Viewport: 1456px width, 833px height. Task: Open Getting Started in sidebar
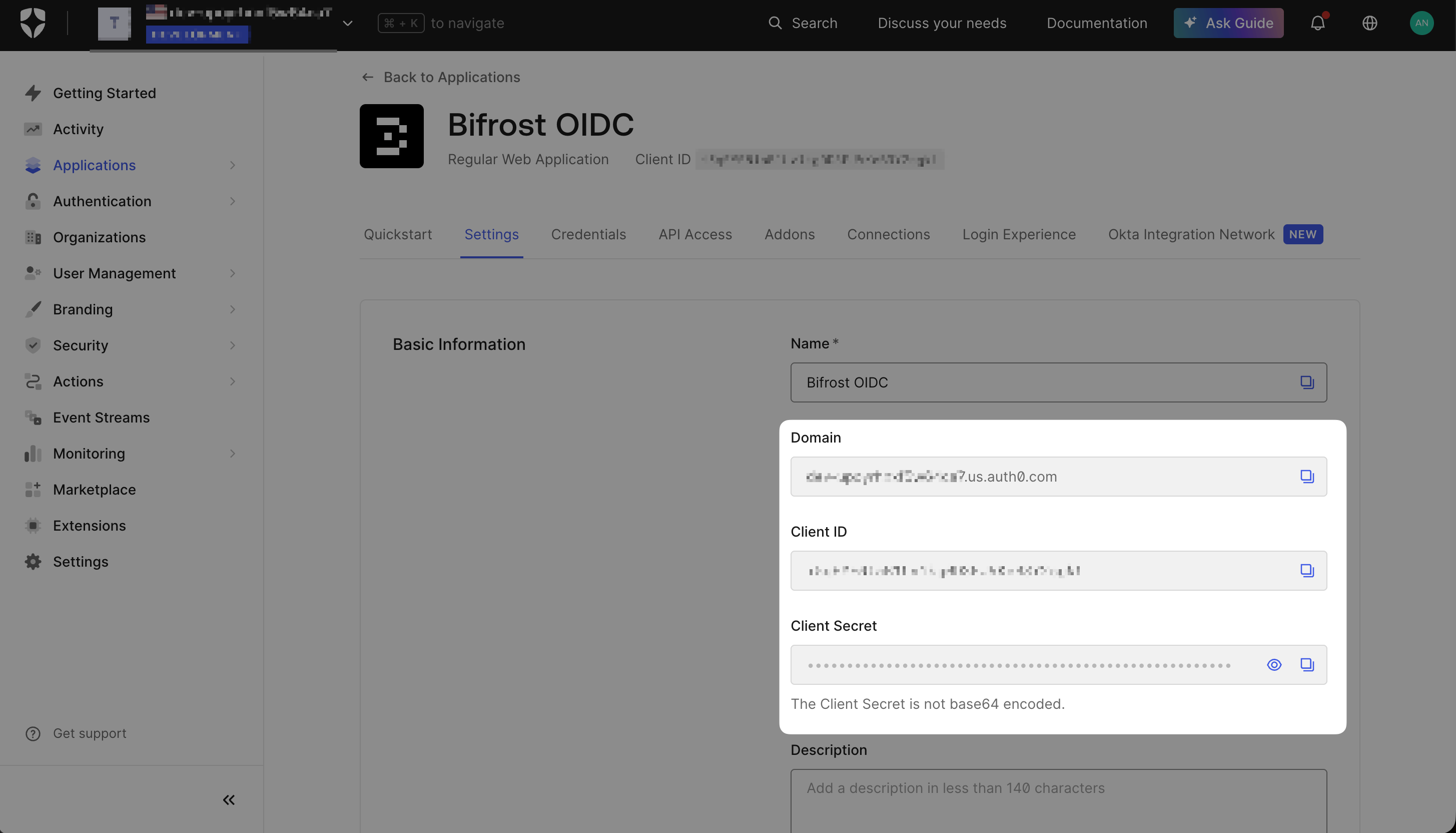click(x=105, y=93)
